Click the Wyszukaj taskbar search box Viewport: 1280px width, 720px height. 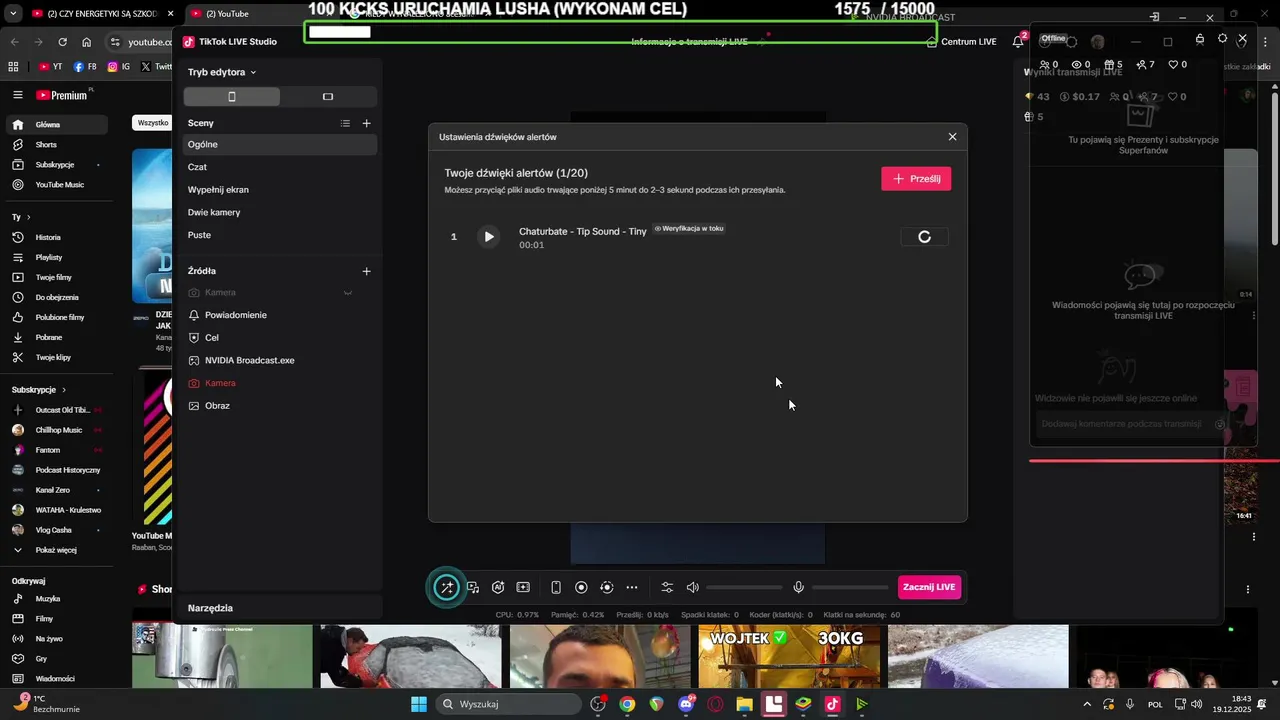pos(509,704)
